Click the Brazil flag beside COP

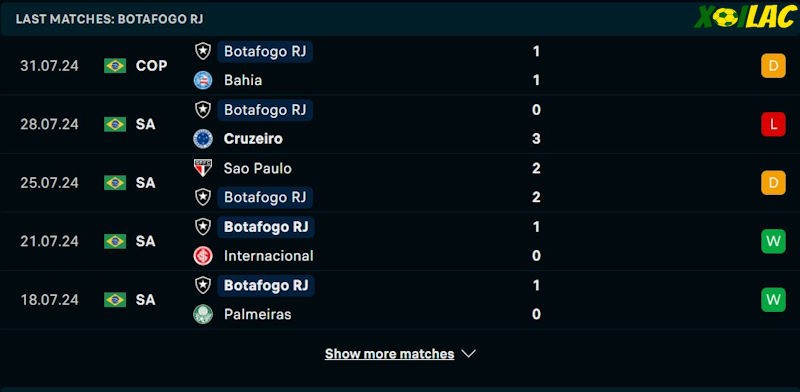click(x=115, y=65)
